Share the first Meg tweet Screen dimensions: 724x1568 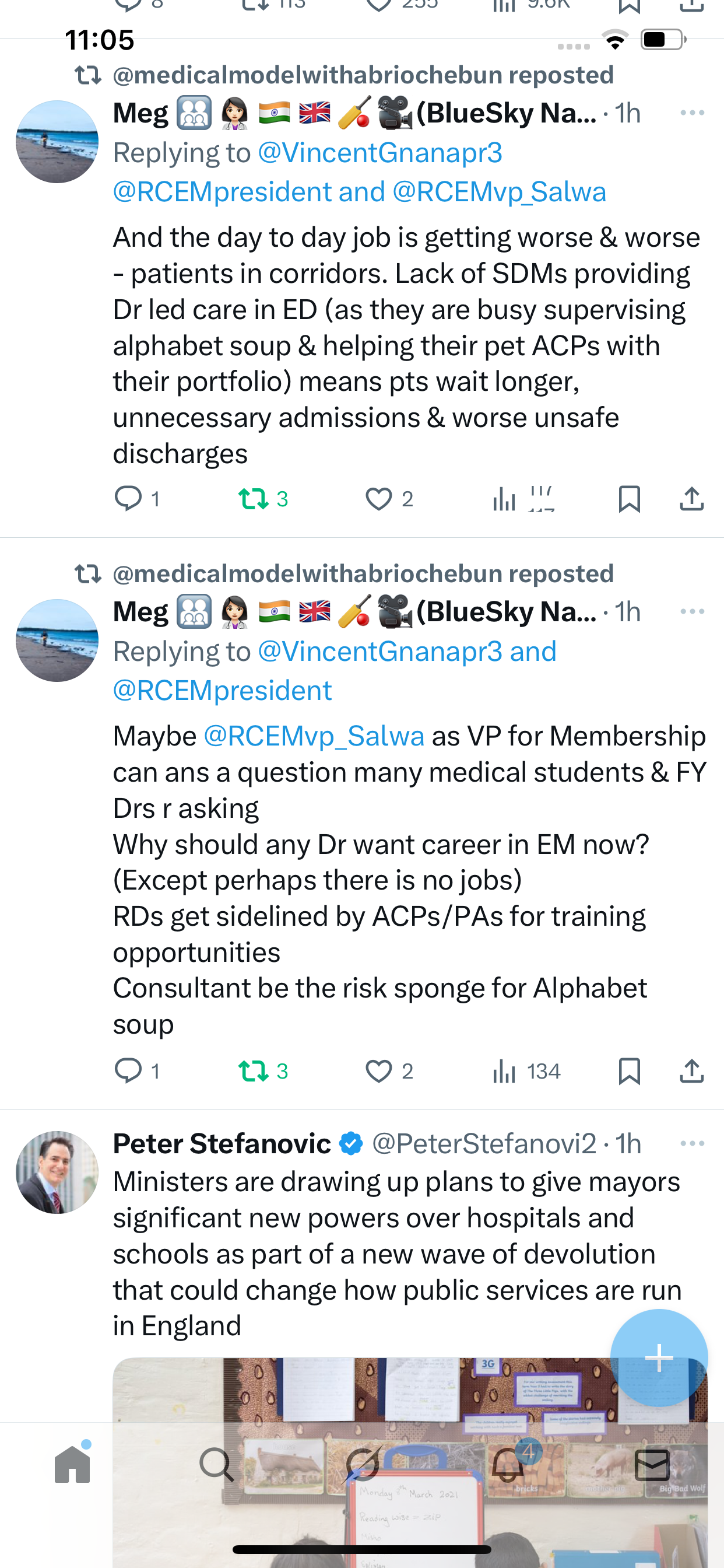[x=691, y=499]
